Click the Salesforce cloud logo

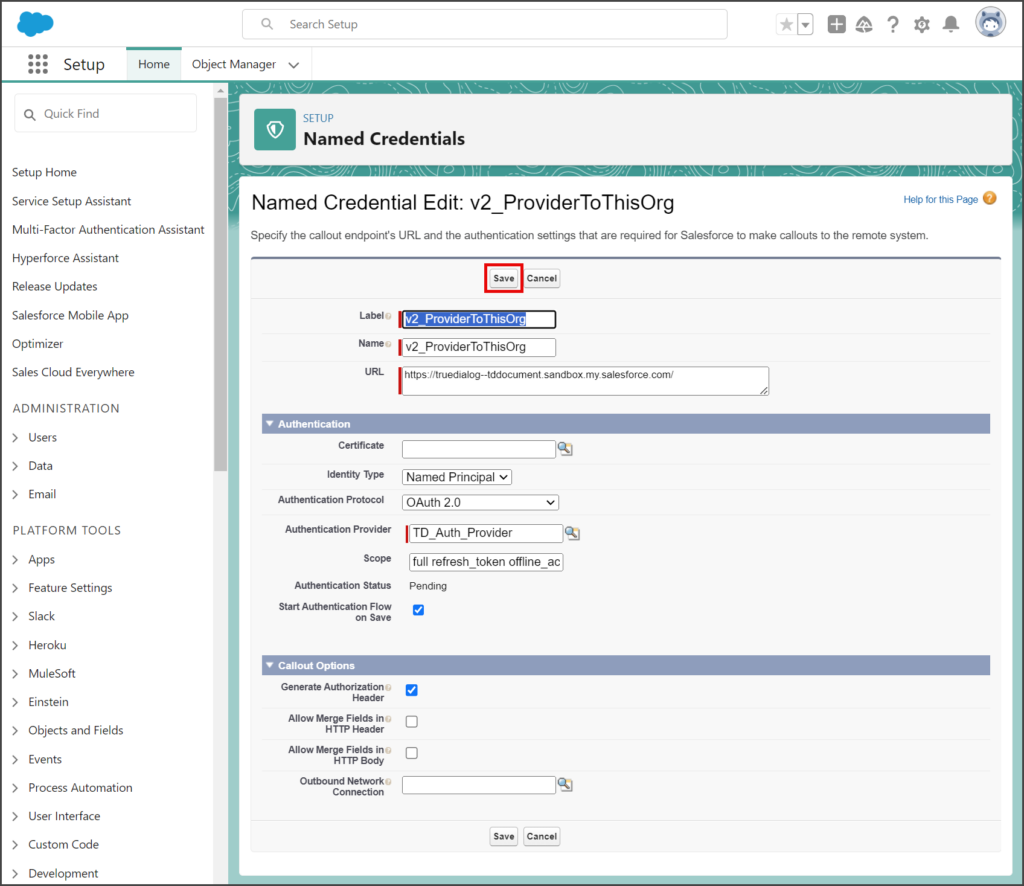[x=35, y=24]
